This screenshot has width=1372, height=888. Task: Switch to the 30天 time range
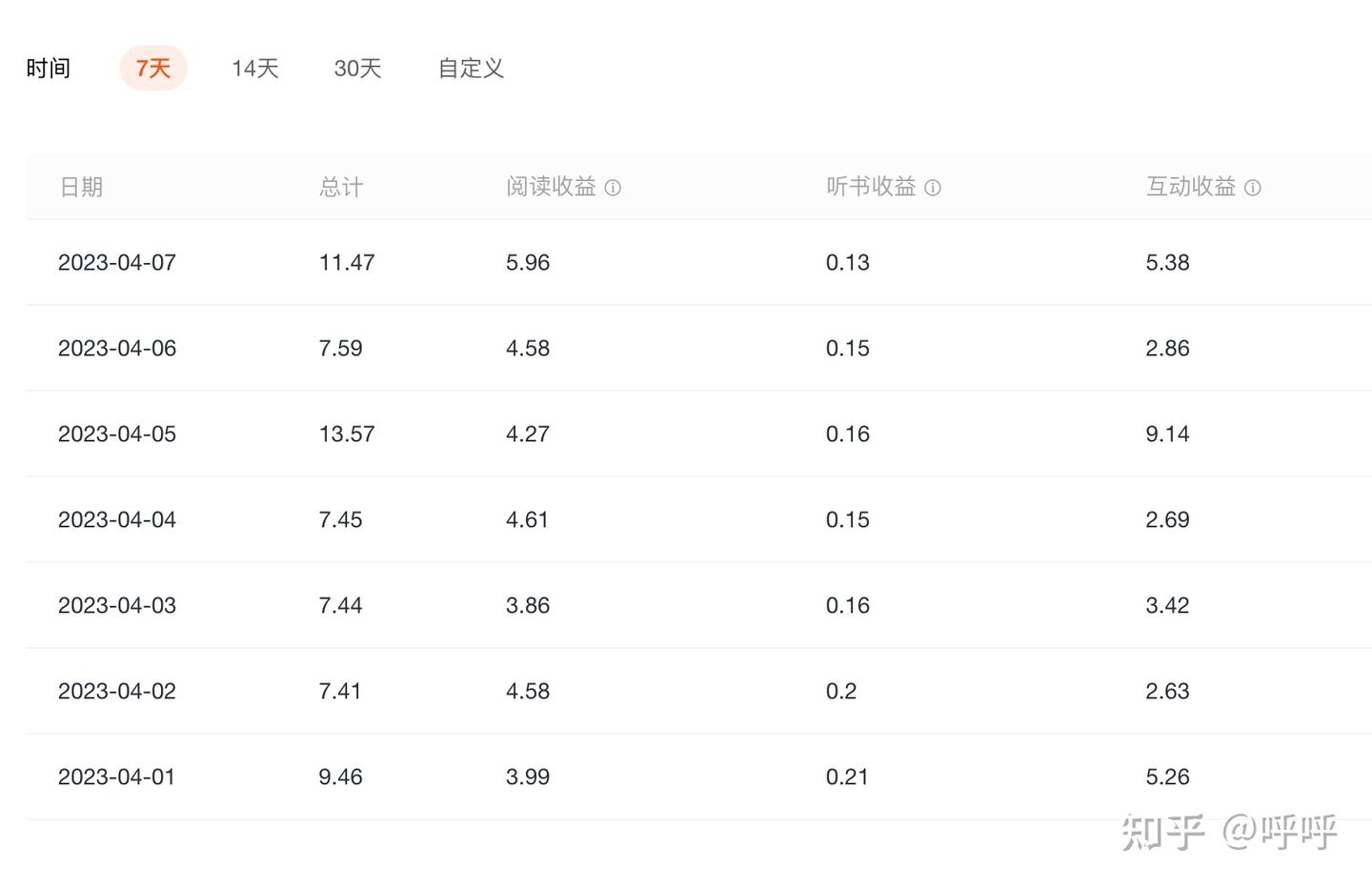[357, 69]
